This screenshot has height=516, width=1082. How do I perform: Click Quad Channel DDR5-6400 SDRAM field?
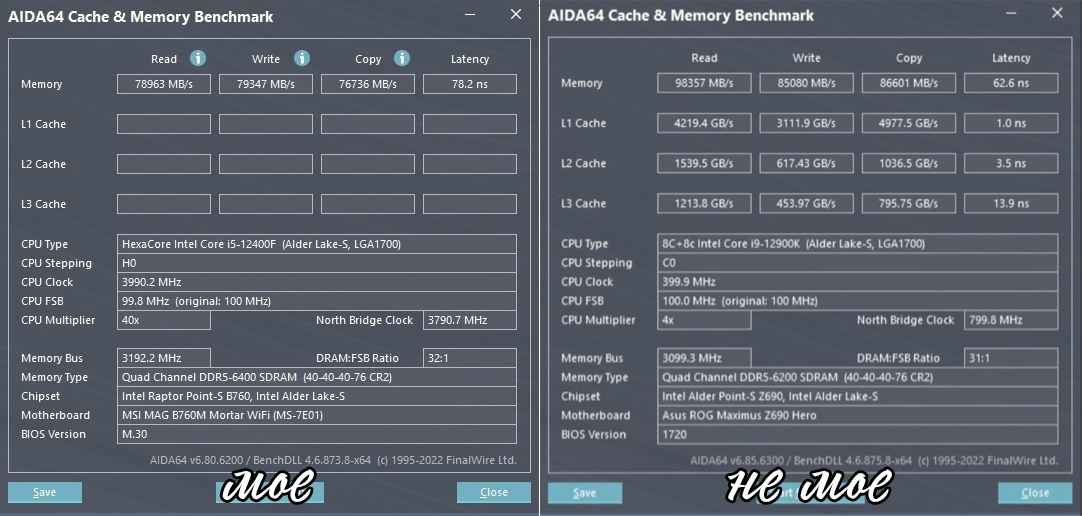click(x=317, y=377)
